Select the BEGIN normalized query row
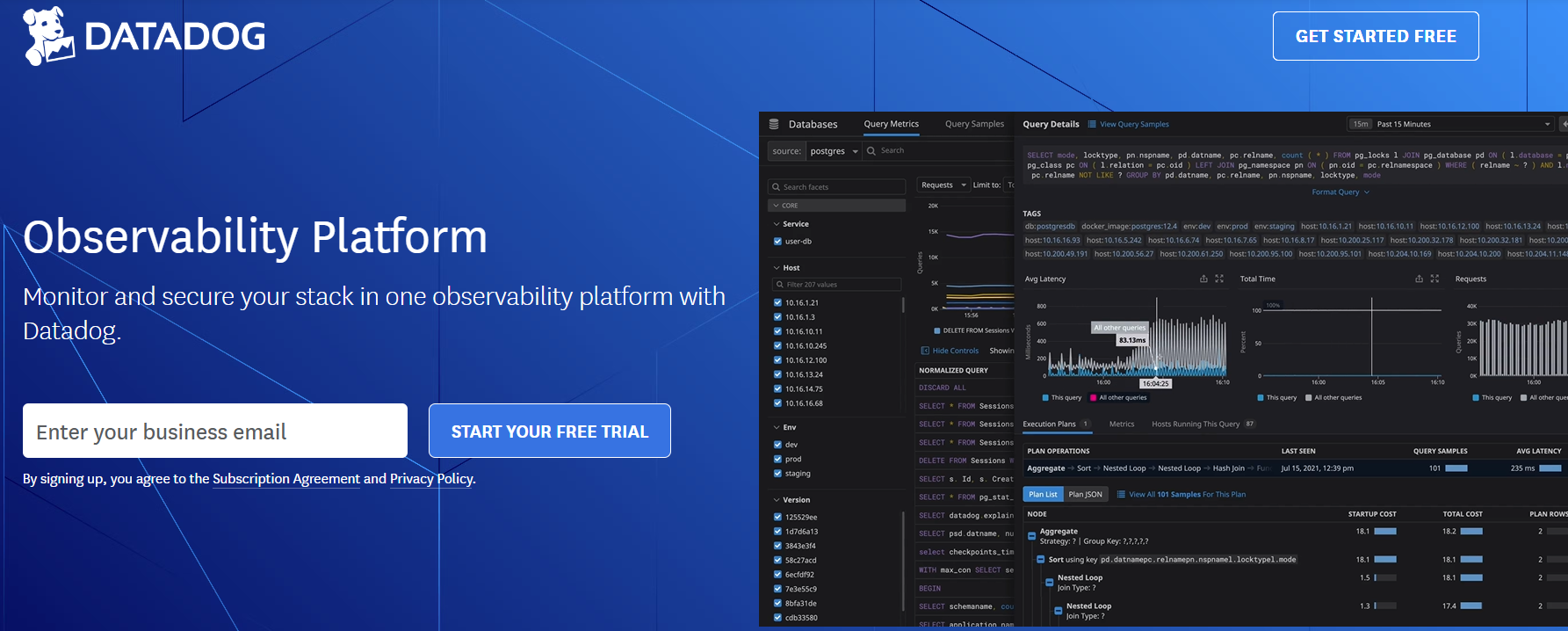The image size is (1568, 631). click(965, 588)
